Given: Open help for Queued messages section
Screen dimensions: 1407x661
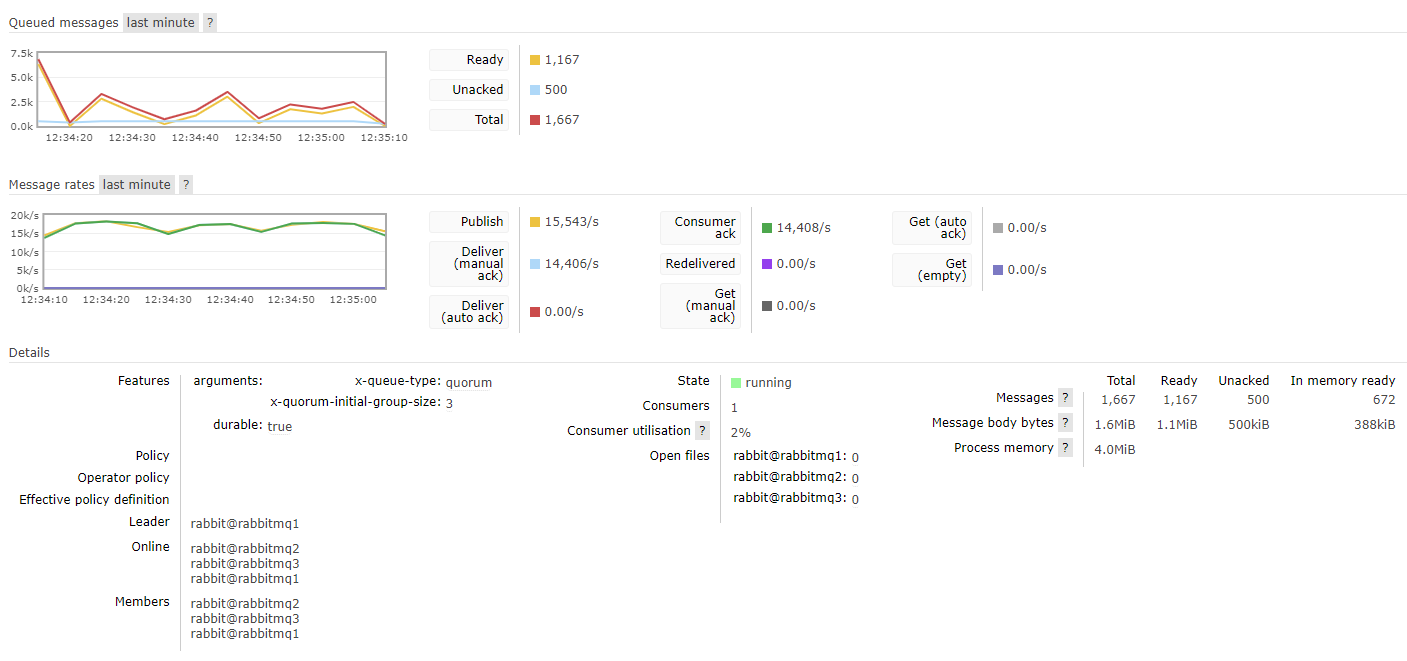Looking at the screenshot, I should (209, 21).
